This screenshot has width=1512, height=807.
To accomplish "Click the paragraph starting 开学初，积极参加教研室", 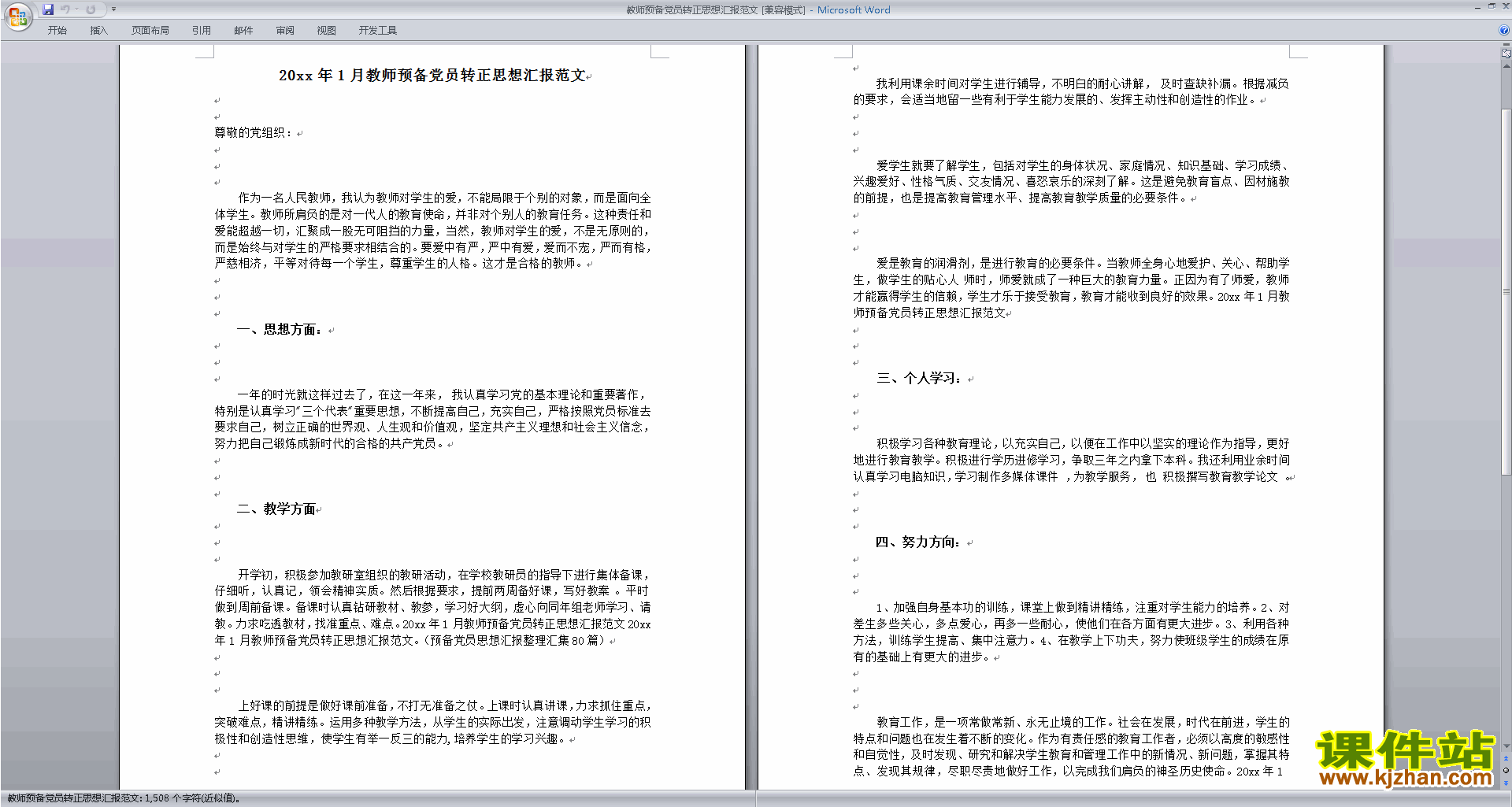I will (433, 608).
